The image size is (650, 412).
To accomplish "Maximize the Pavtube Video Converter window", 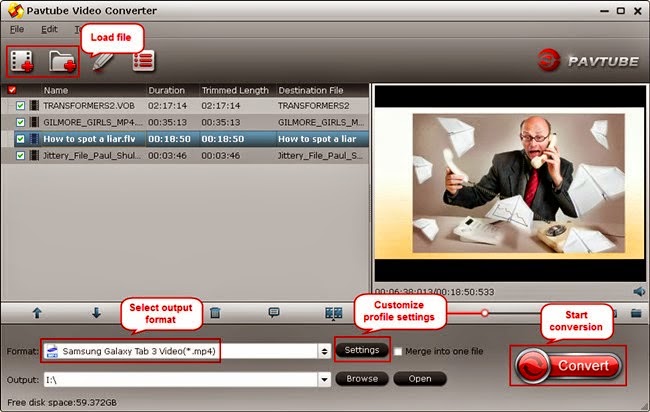I will click(621, 11).
